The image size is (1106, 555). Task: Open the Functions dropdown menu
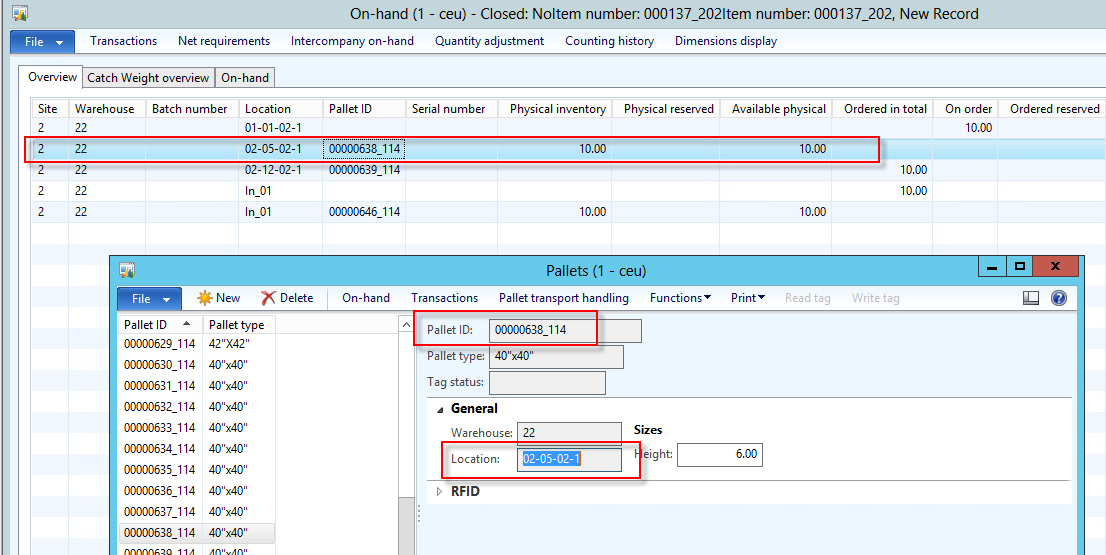click(680, 298)
